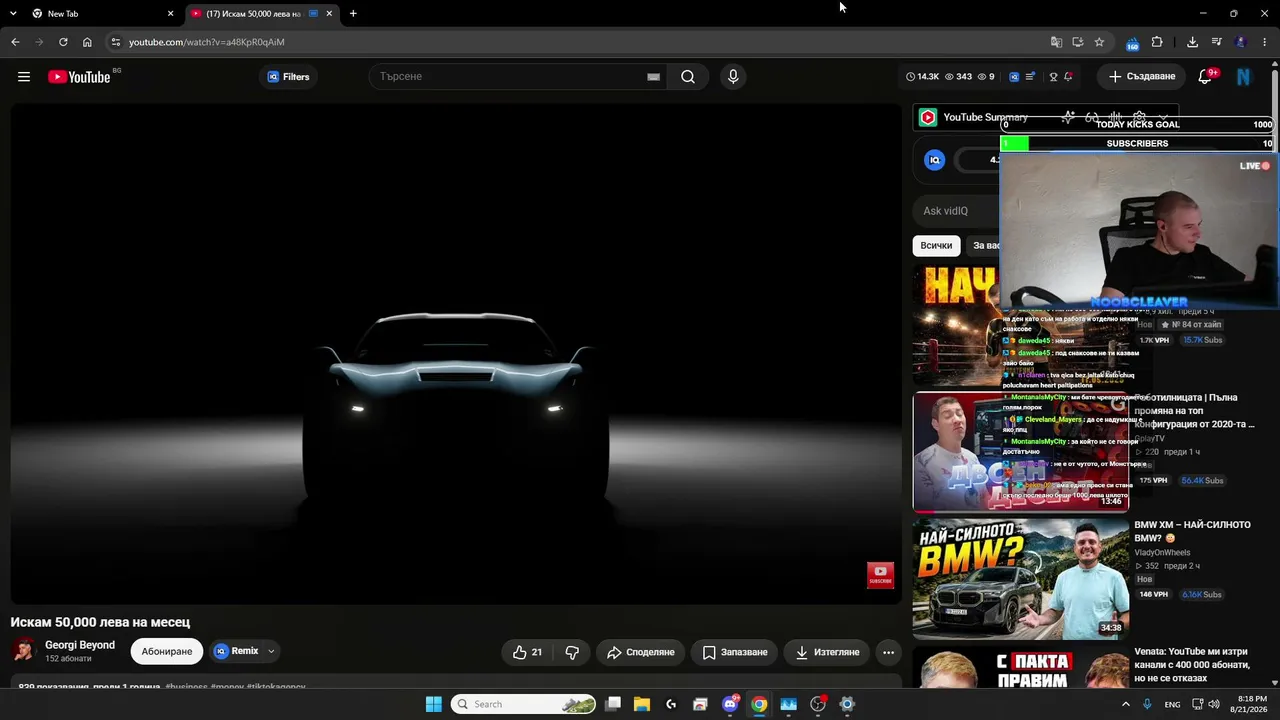The image size is (1280, 720).
Task: Select the Всички filter chip
Action: [x=936, y=245]
